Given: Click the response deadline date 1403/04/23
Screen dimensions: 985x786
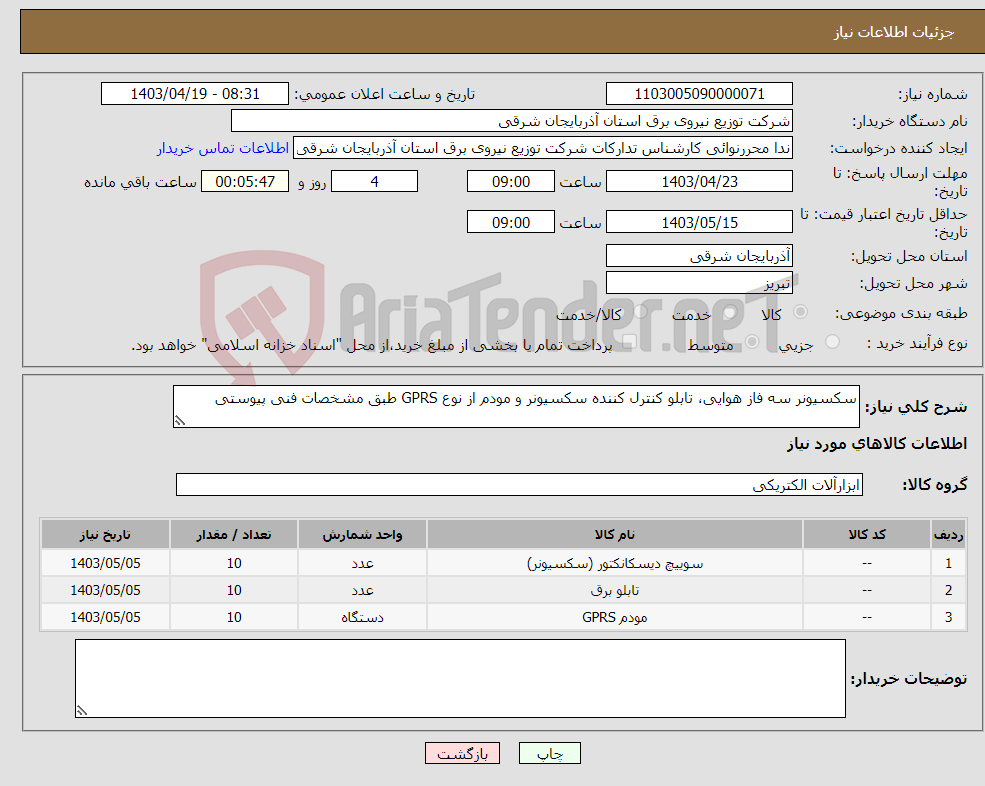Looking at the screenshot, I should coord(699,182).
